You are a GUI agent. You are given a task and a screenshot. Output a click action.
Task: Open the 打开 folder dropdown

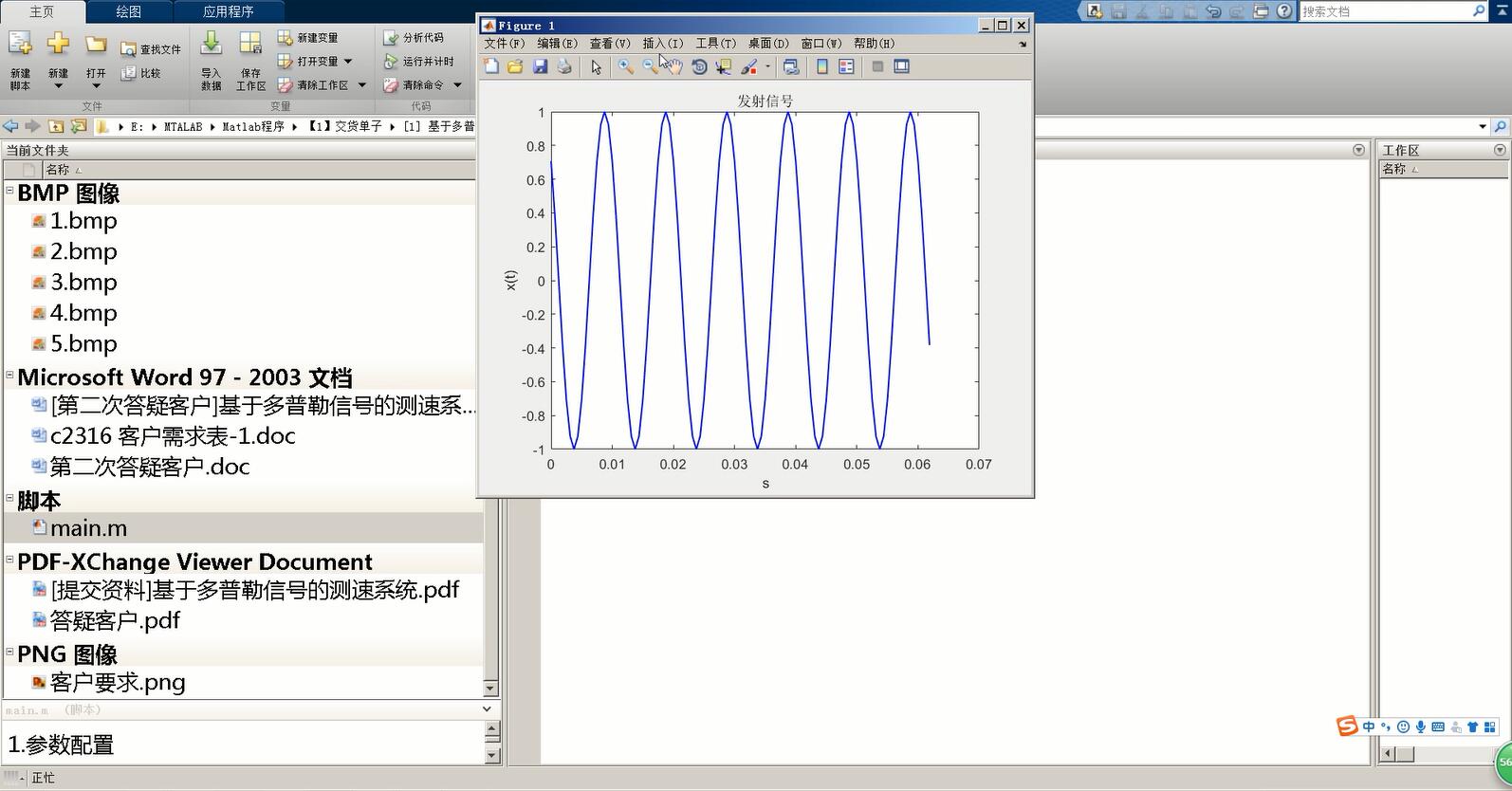(96, 60)
